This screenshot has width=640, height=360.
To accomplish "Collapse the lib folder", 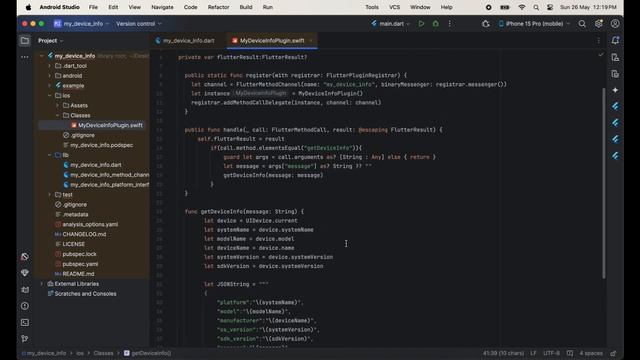I will (x=49, y=155).
